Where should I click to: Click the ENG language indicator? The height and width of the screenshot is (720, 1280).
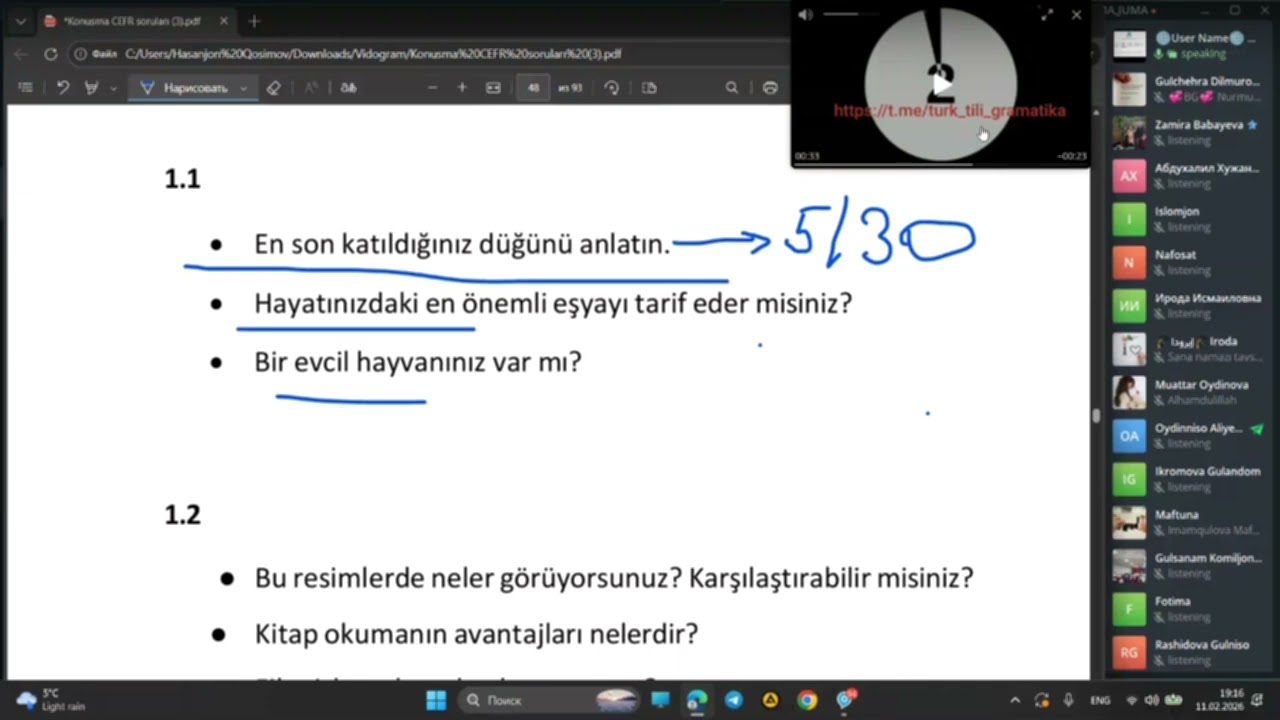1100,700
